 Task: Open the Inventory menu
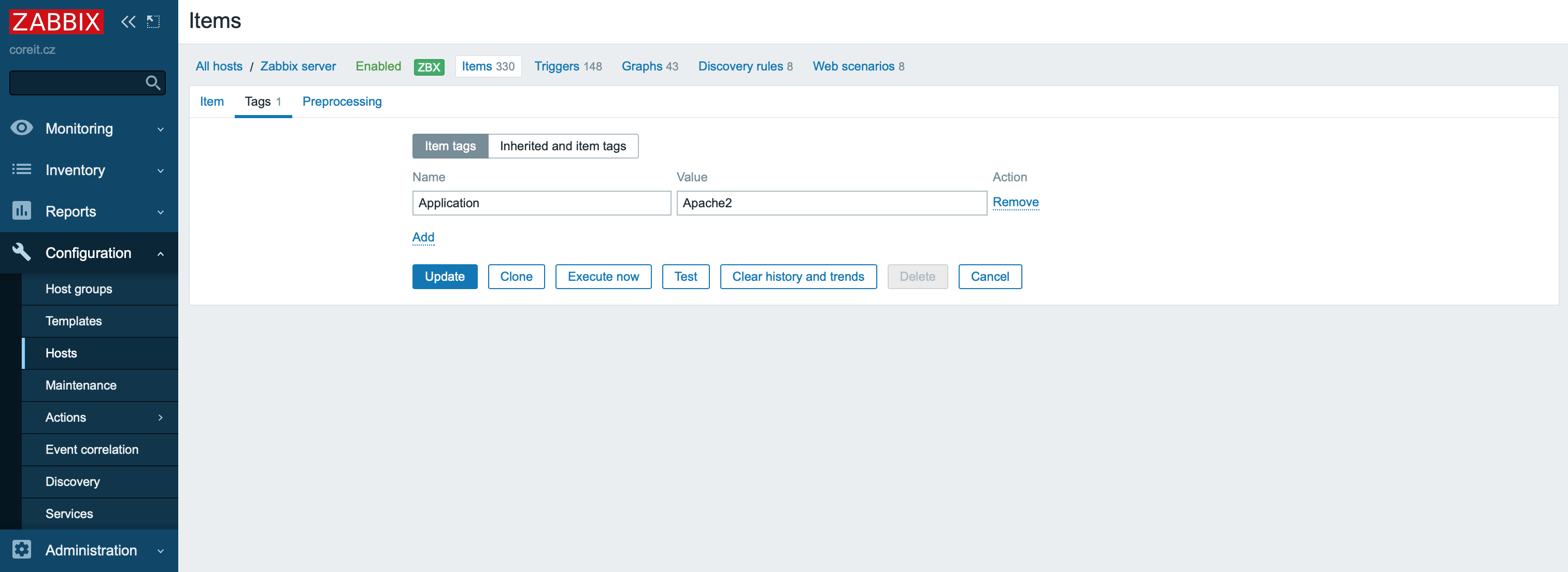click(x=89, y=169)
